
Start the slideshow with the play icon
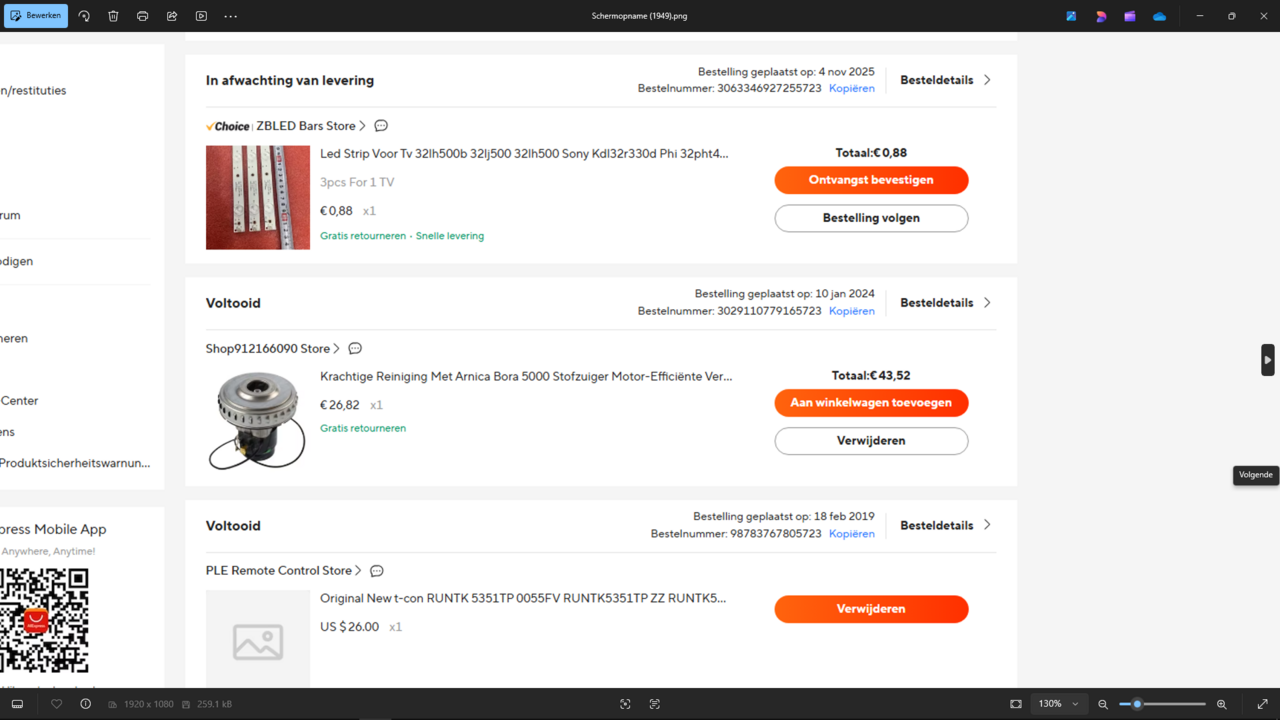point(201,16)
